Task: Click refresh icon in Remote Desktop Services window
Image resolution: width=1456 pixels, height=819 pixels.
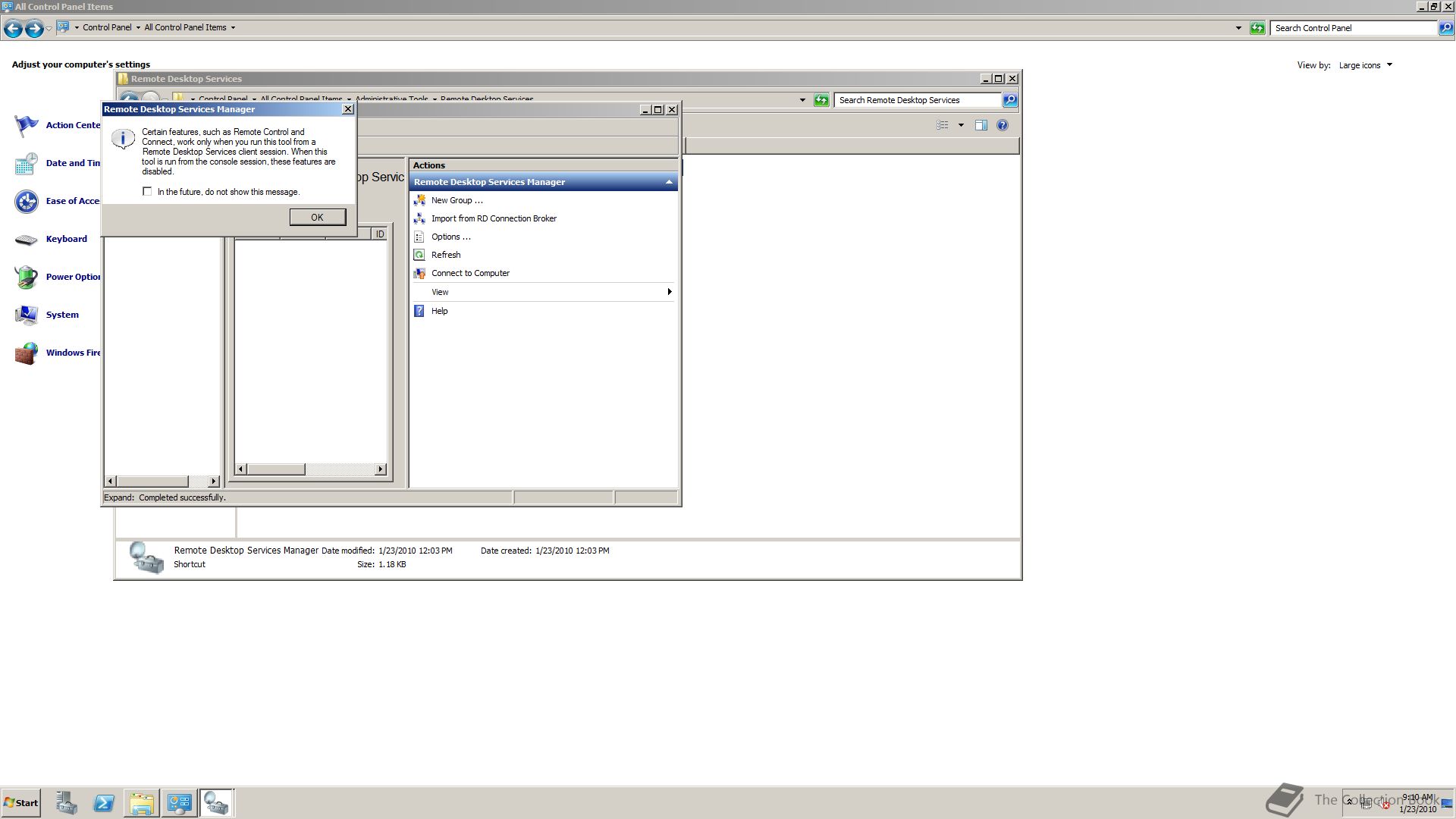Action: pos(821,100)
